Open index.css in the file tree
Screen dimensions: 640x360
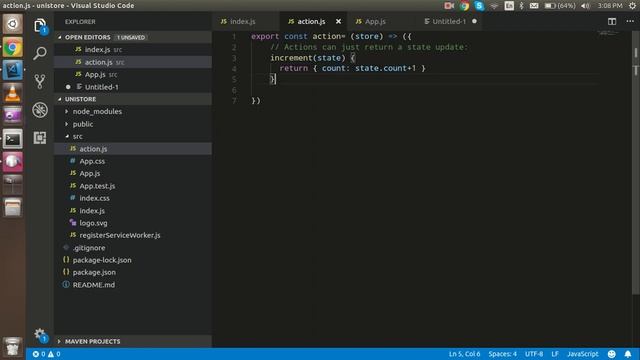133,198
